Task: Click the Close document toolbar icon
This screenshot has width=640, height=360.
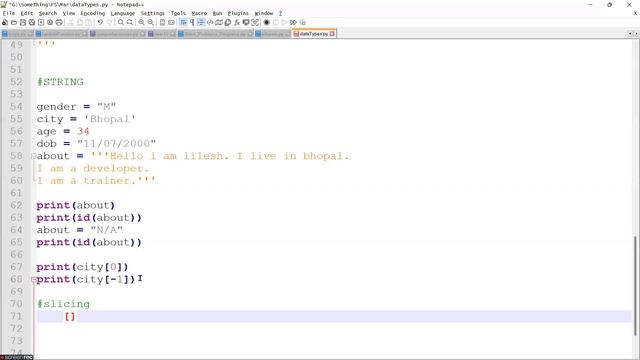Action: 41,22
